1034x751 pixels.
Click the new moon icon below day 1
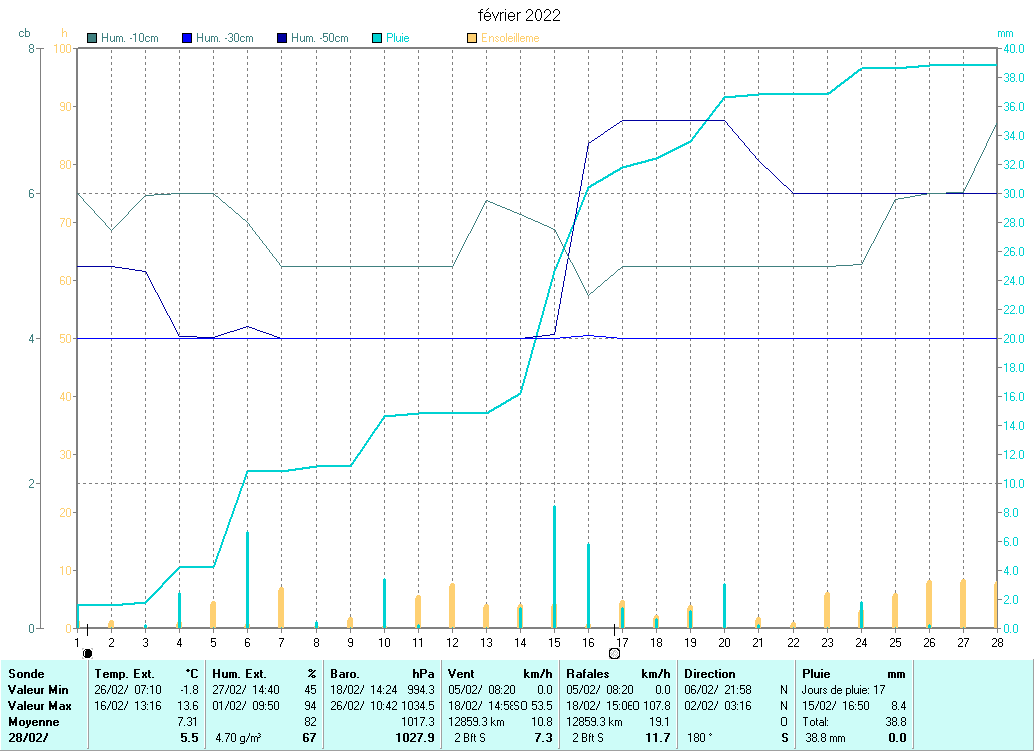pyautogui.click(x=87, y=653)
